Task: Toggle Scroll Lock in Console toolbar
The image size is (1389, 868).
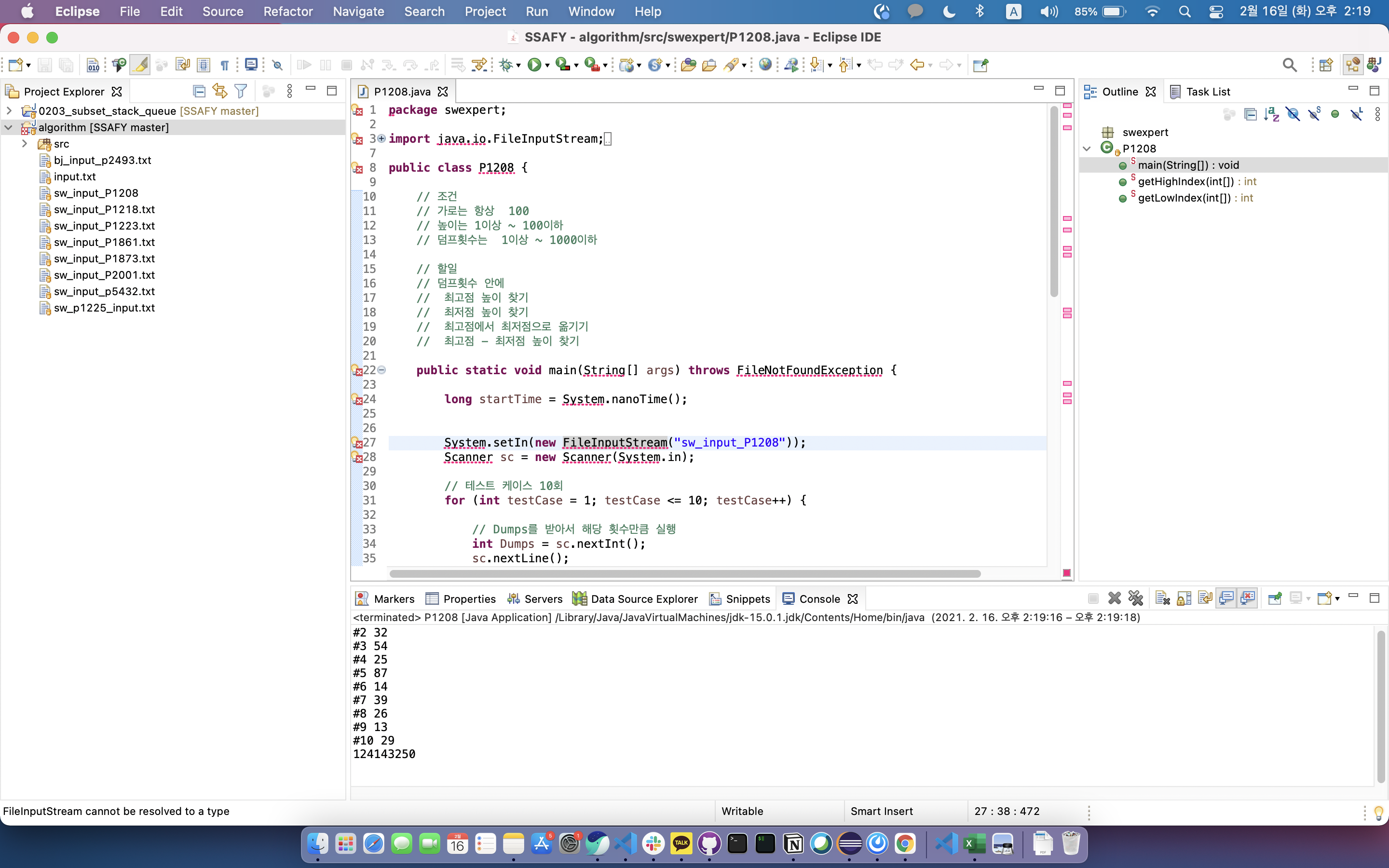Action: [1184, 599]
